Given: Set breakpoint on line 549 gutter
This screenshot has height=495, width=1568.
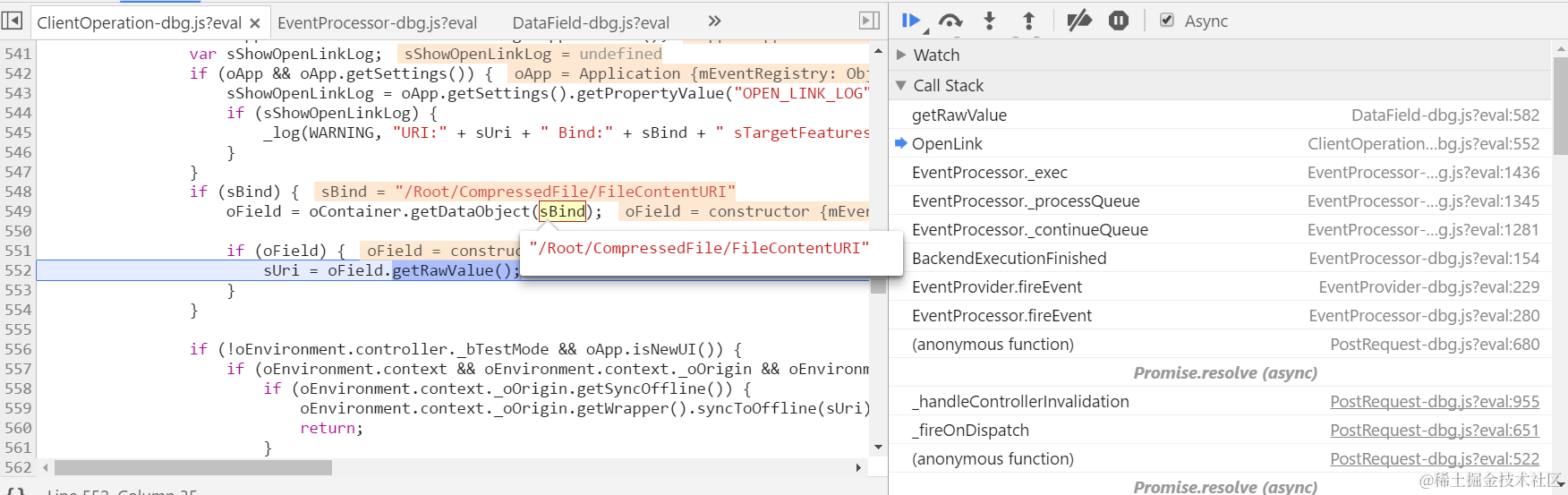Looking at the screenshot, I should point(18,211).
